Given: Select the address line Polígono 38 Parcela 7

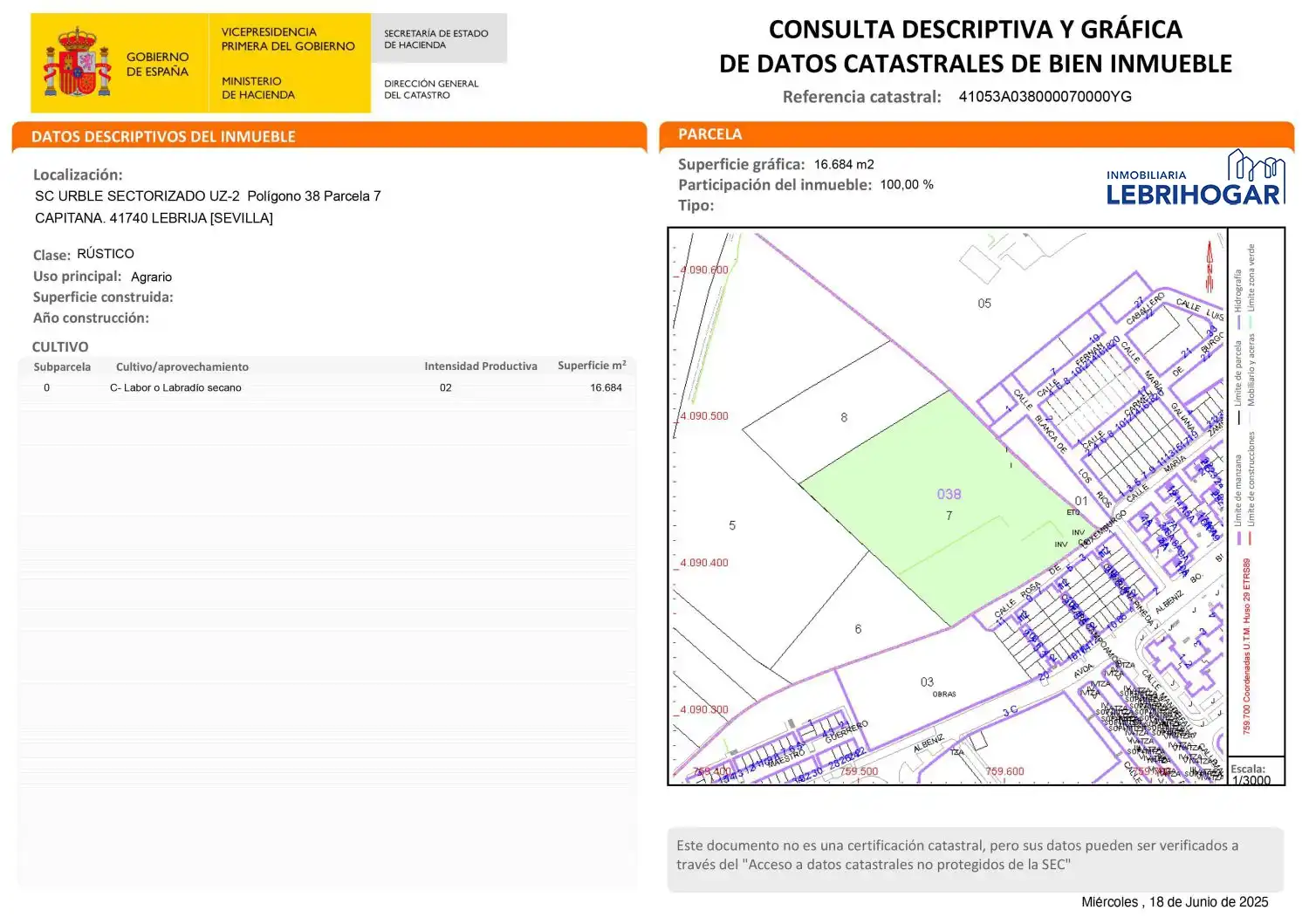Looking at the screenshot, I should click(x=208, y=196).
